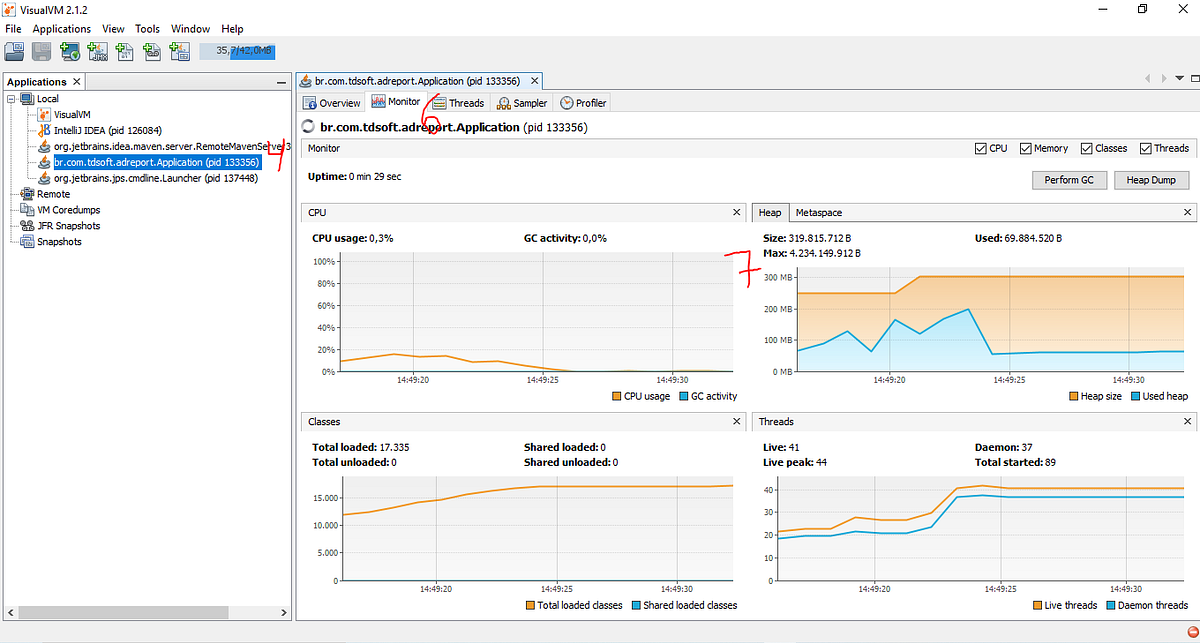Click the Perform GC button

pos(1069,180)
